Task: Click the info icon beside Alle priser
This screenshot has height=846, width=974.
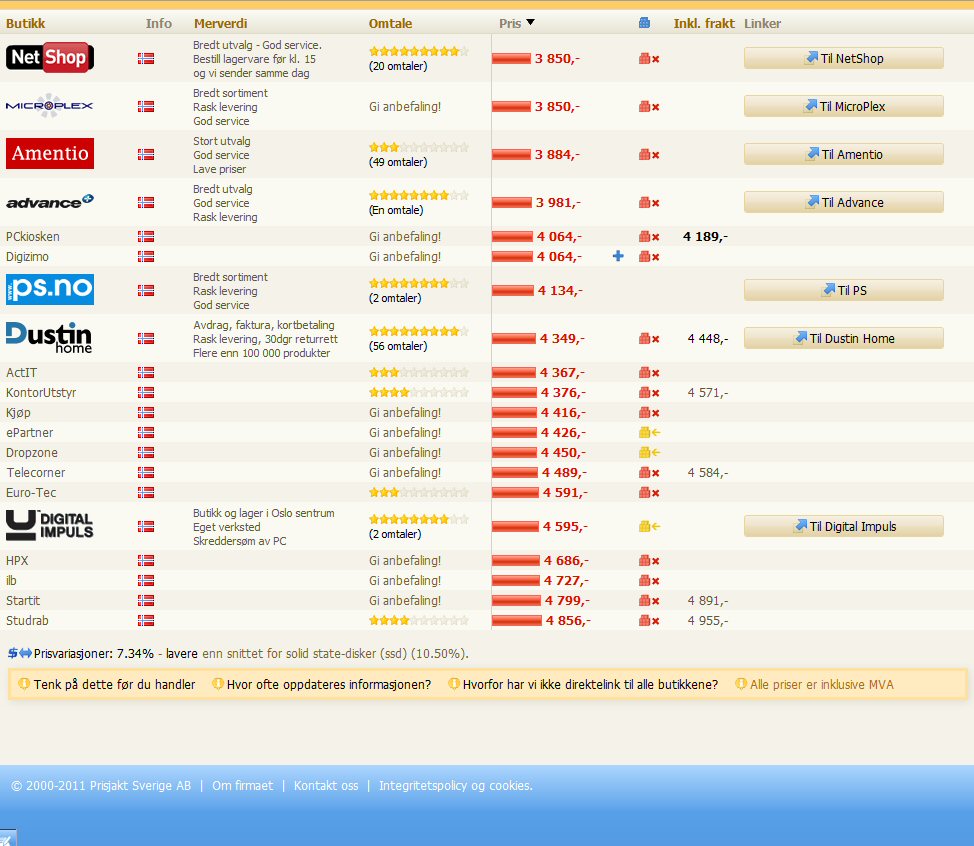Action: tap(740, 684)
